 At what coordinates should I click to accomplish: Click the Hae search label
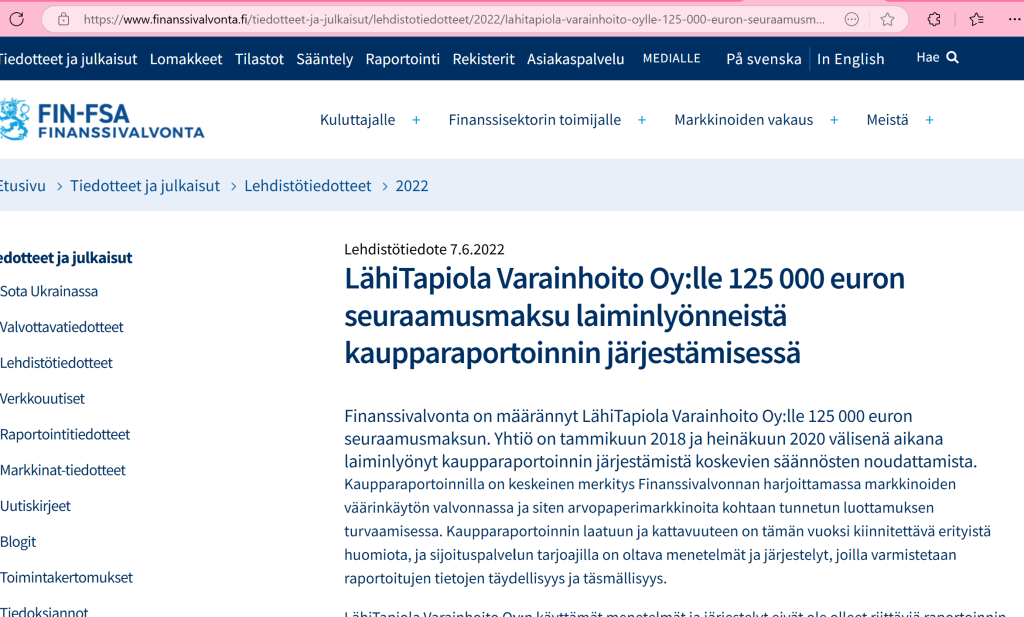click(x=927, y=57)
